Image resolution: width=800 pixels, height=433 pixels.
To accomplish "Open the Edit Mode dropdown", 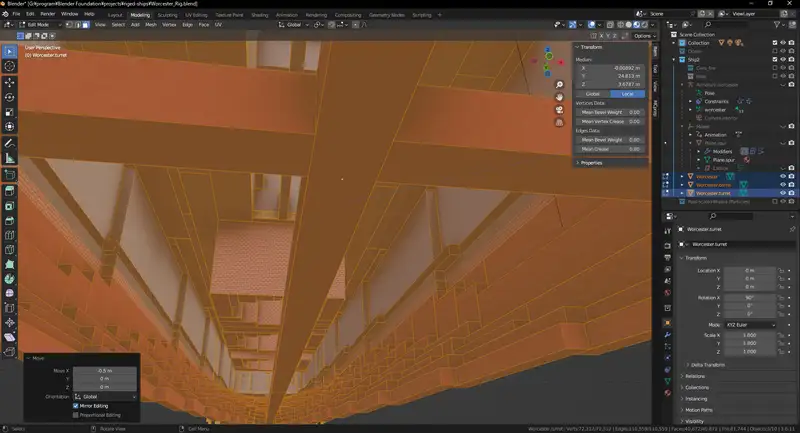I will (x=40, y=24).
